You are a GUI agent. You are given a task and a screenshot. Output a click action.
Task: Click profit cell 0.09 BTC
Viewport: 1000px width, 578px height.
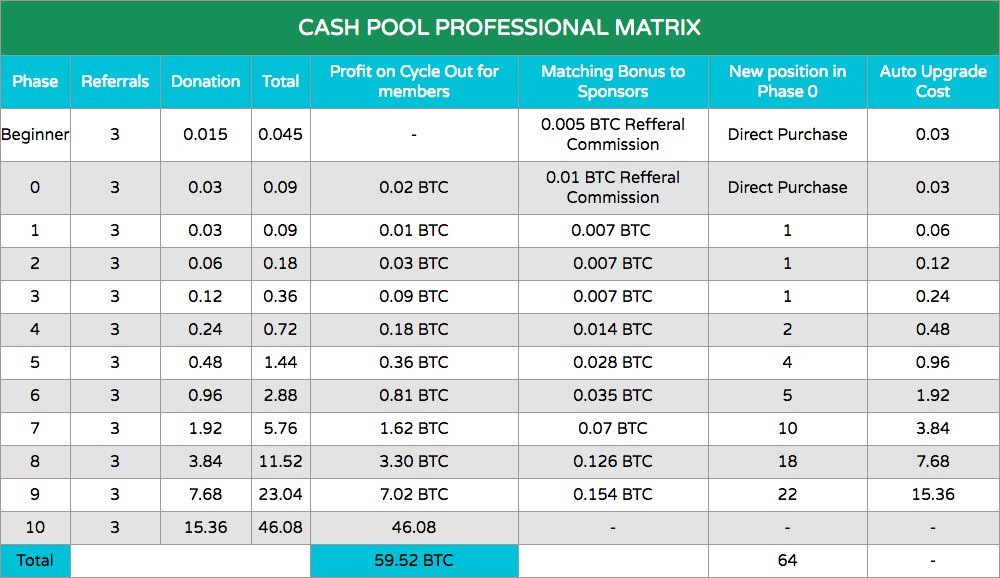(x=414, y=297)
